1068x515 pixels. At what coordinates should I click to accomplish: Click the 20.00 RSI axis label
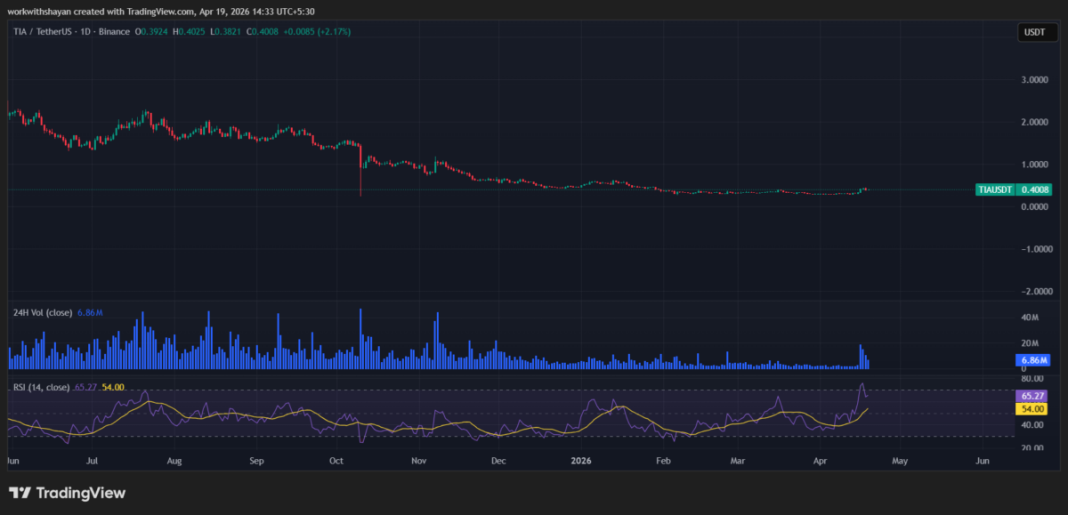(1031, 448)
